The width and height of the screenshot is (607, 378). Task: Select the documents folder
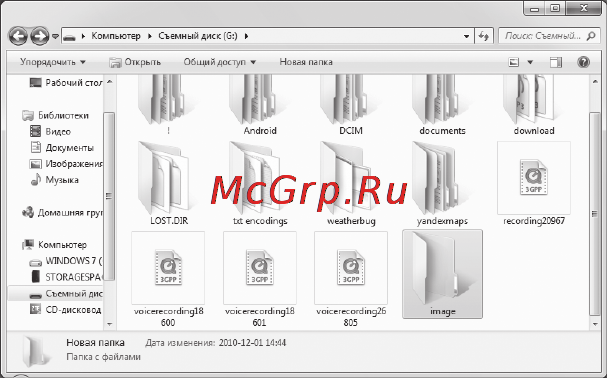[x=442, y=105]
